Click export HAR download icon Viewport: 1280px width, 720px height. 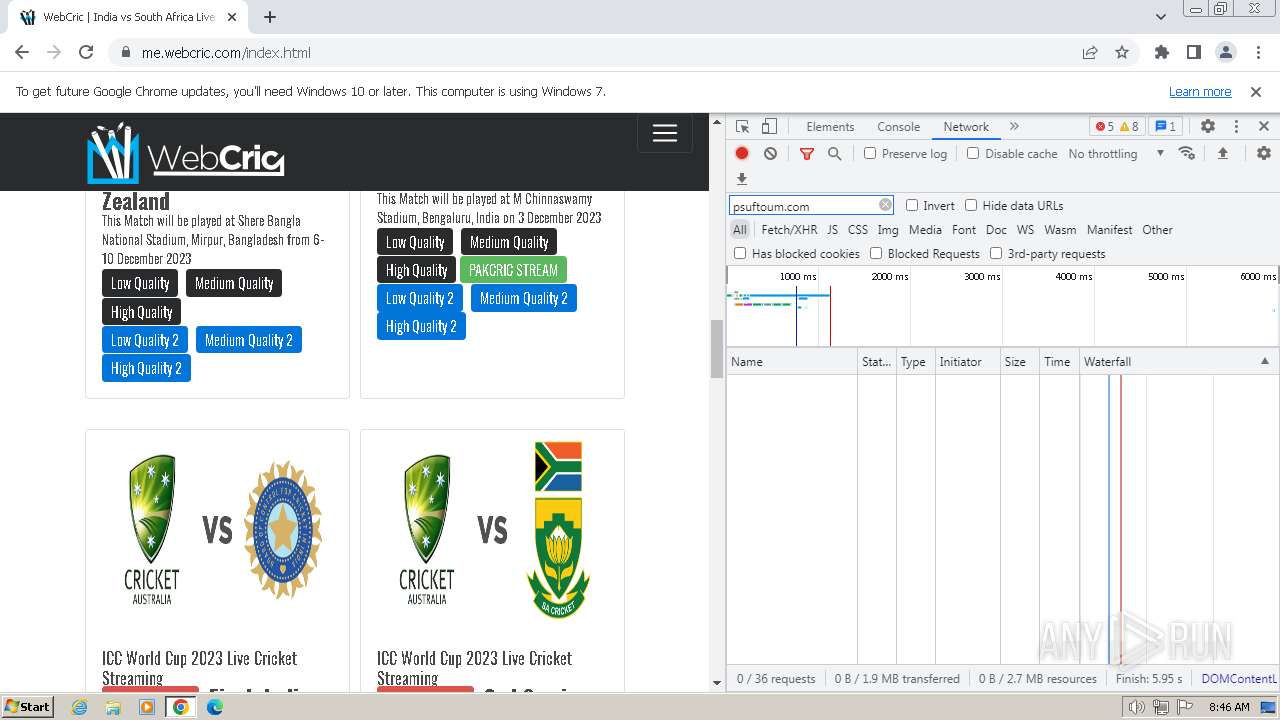click(x=742, y=179)
